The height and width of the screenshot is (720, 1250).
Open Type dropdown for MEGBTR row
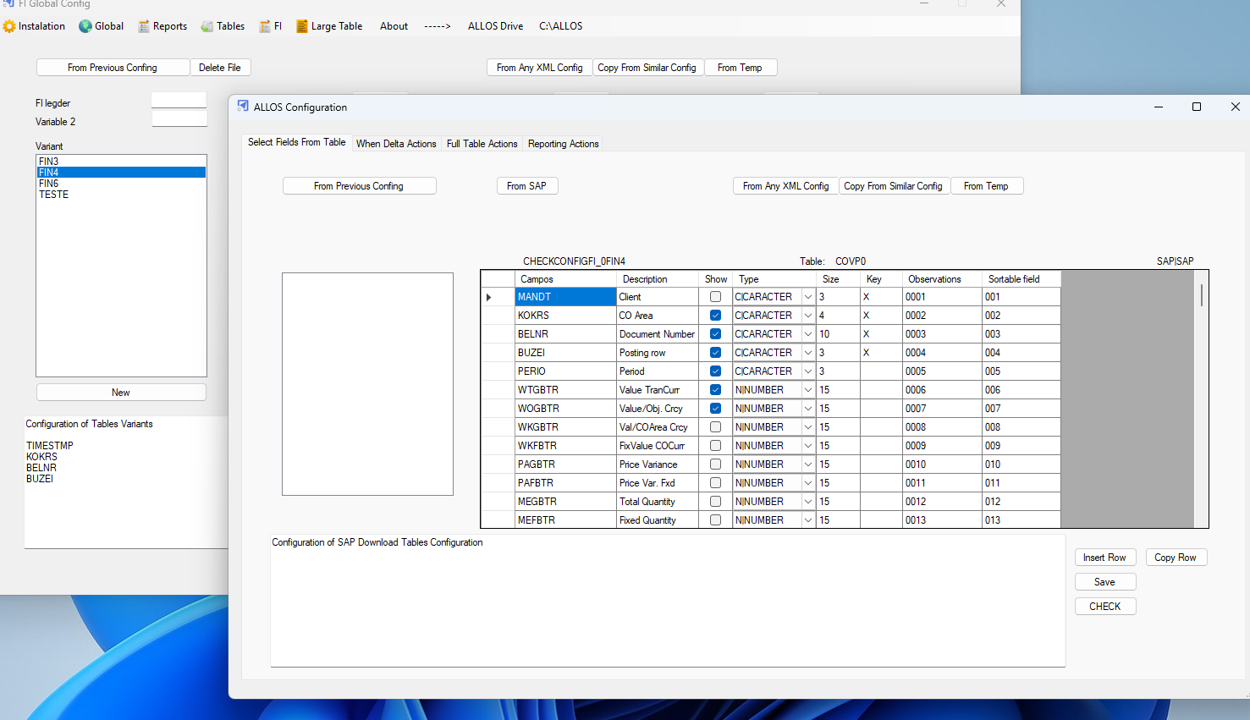point(807,502)
